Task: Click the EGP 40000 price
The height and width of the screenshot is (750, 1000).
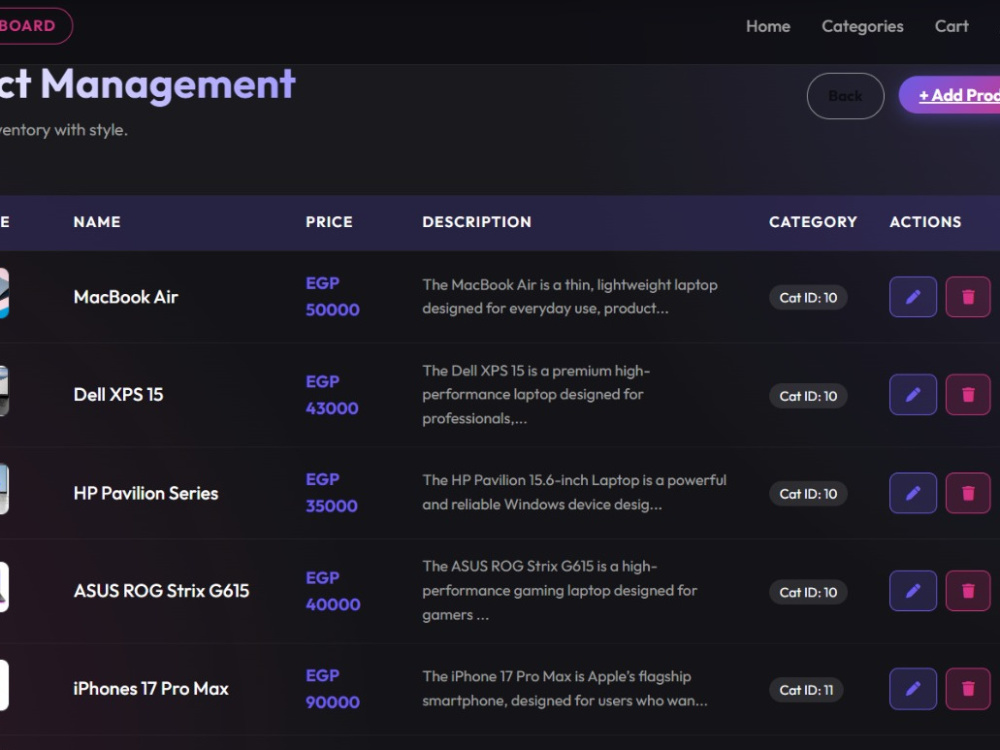Action: coord(332,591)
